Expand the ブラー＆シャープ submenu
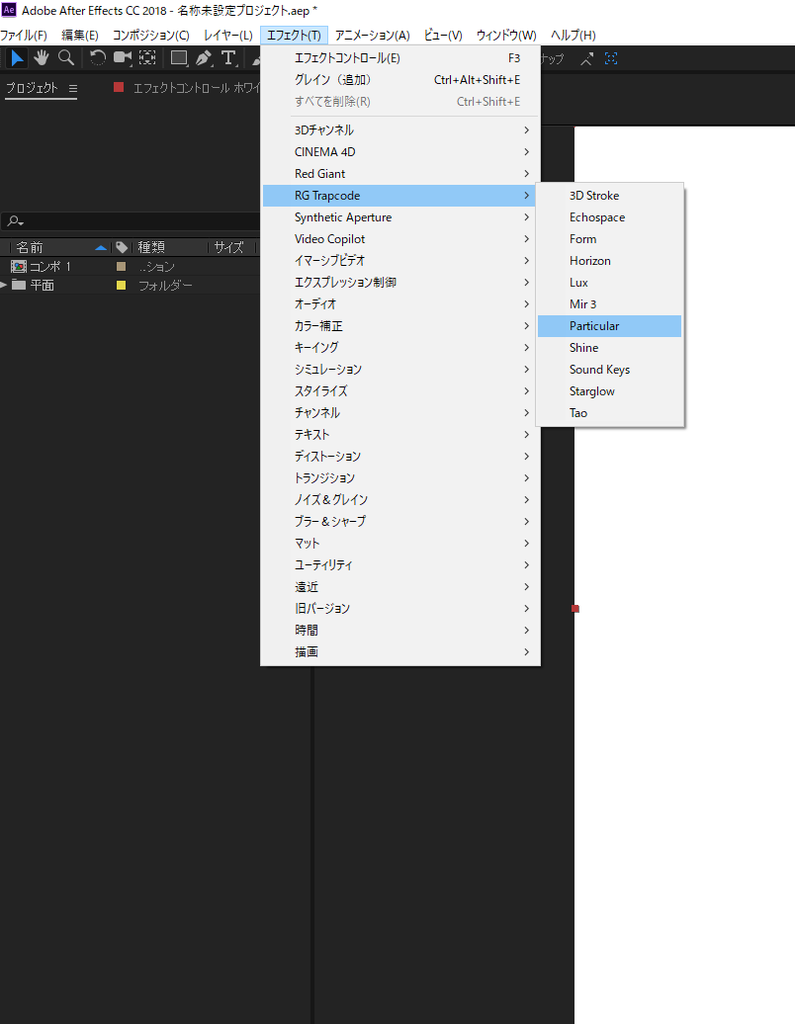Viewport: 795px width, 1024px height. (400, 521)
